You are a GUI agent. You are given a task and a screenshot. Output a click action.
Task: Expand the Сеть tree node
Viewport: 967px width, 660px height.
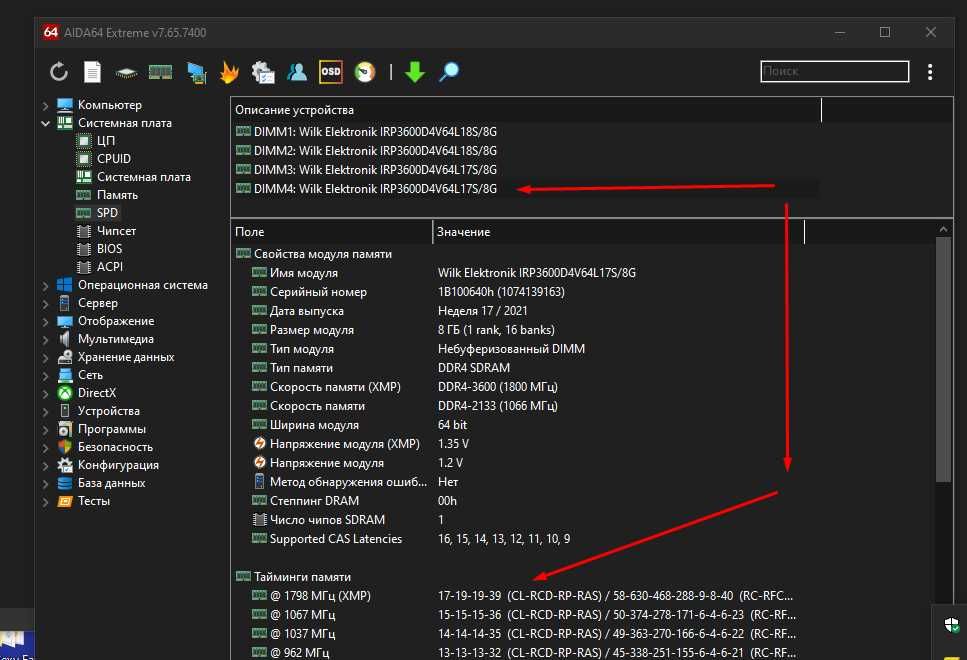point(45,375)
